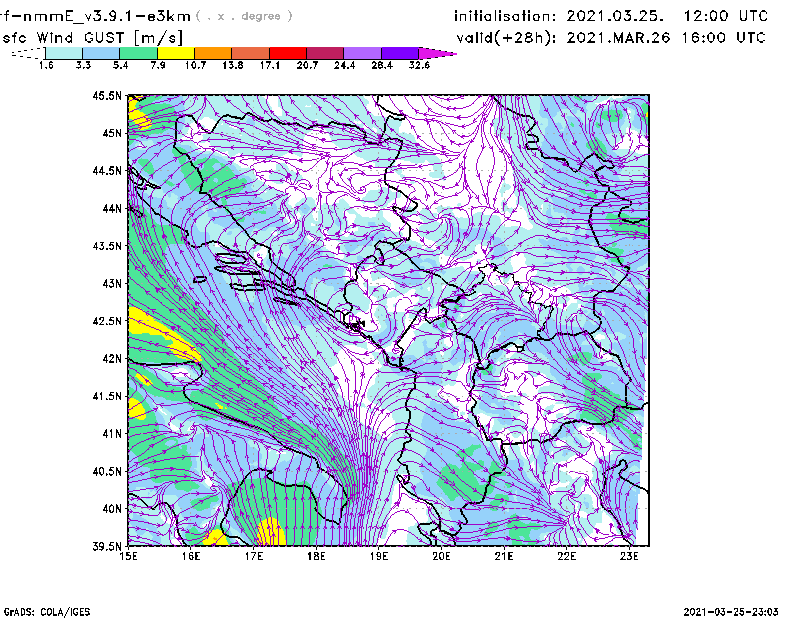
Task: Click the legend value 32.6
Action: point(419,65)
